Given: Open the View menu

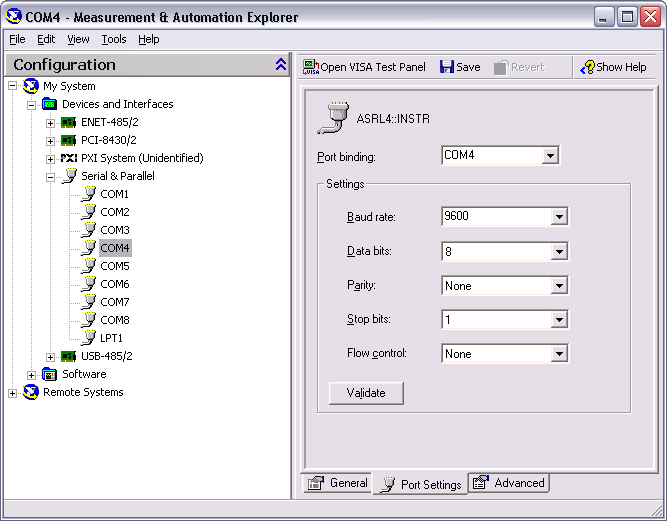Looking at the screenshot, I should (78, 39).
